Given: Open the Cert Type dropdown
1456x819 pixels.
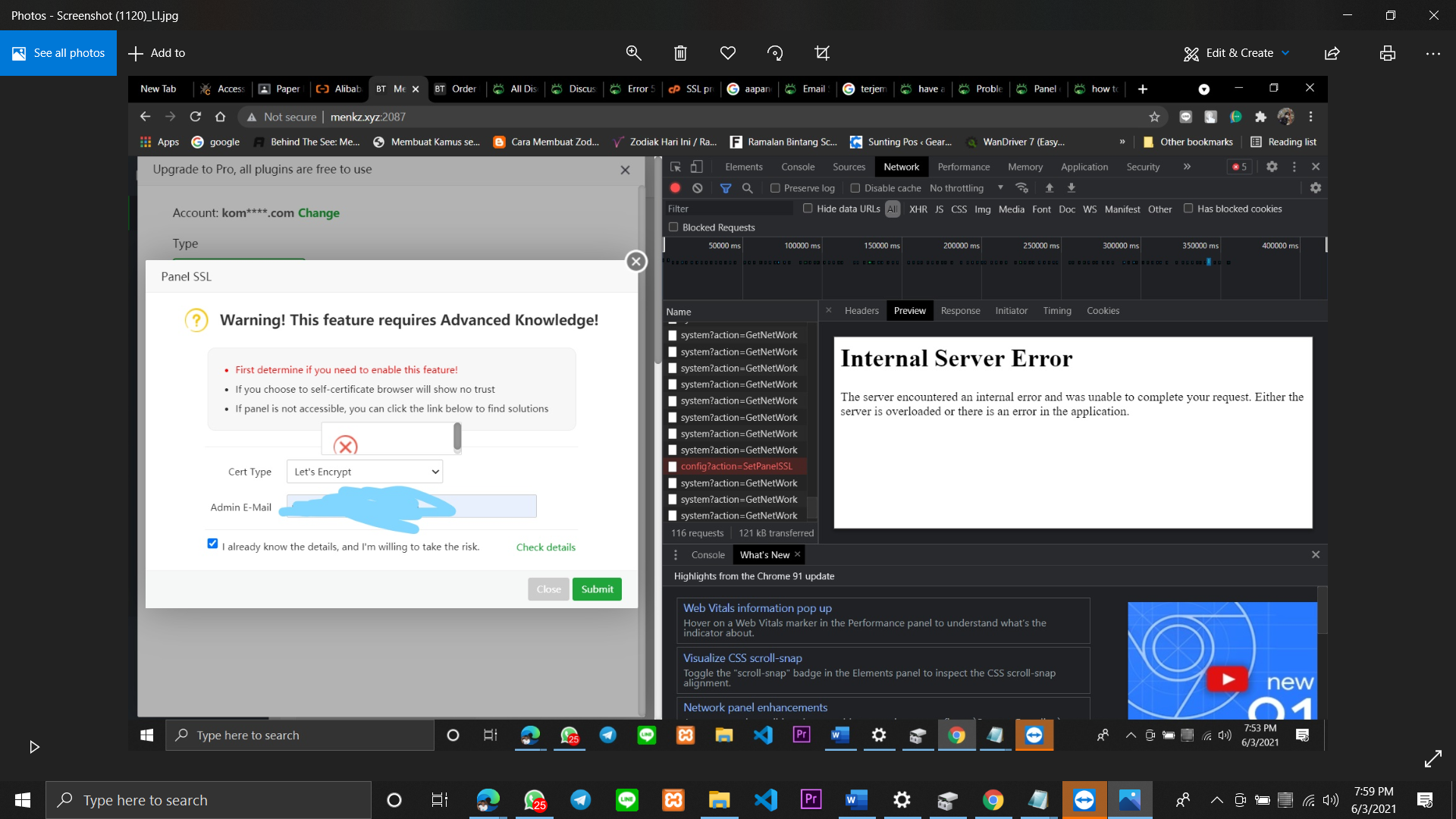Looking at the screenshot, I should pyautogui.click(x=365, y=472).
